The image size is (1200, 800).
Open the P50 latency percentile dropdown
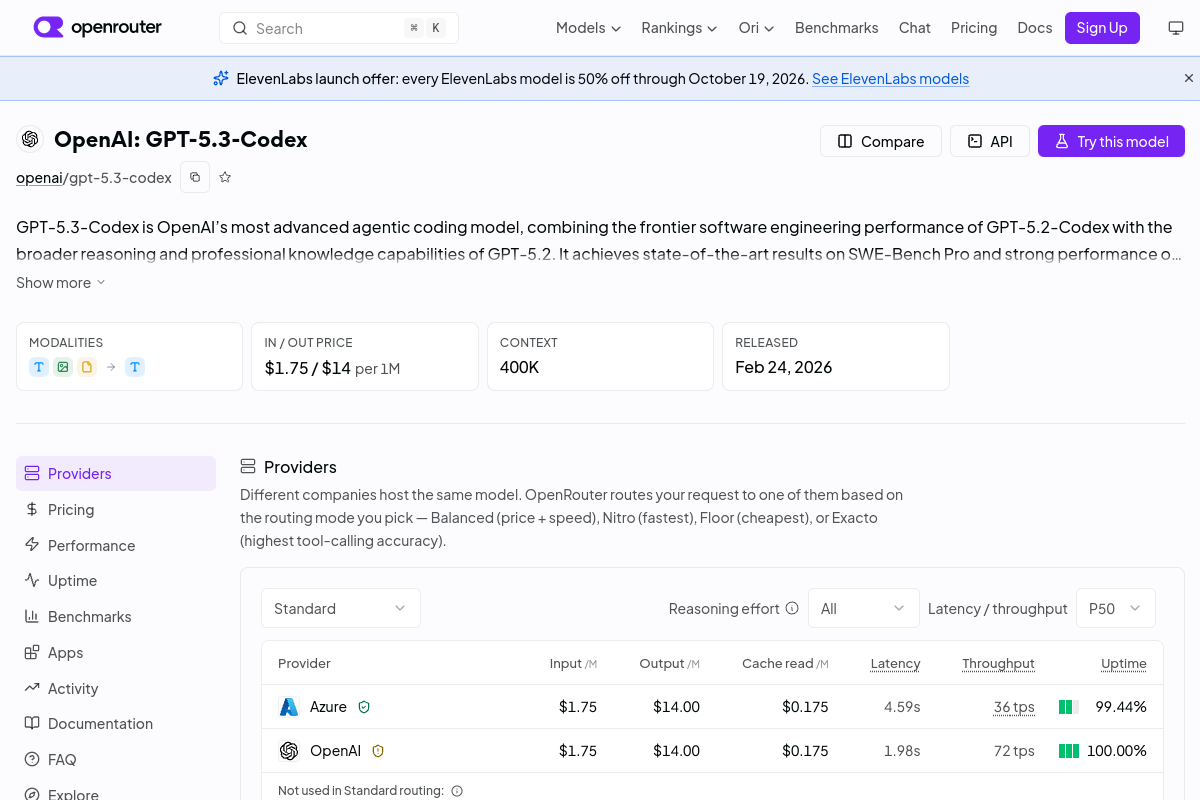coord(1116,608)
